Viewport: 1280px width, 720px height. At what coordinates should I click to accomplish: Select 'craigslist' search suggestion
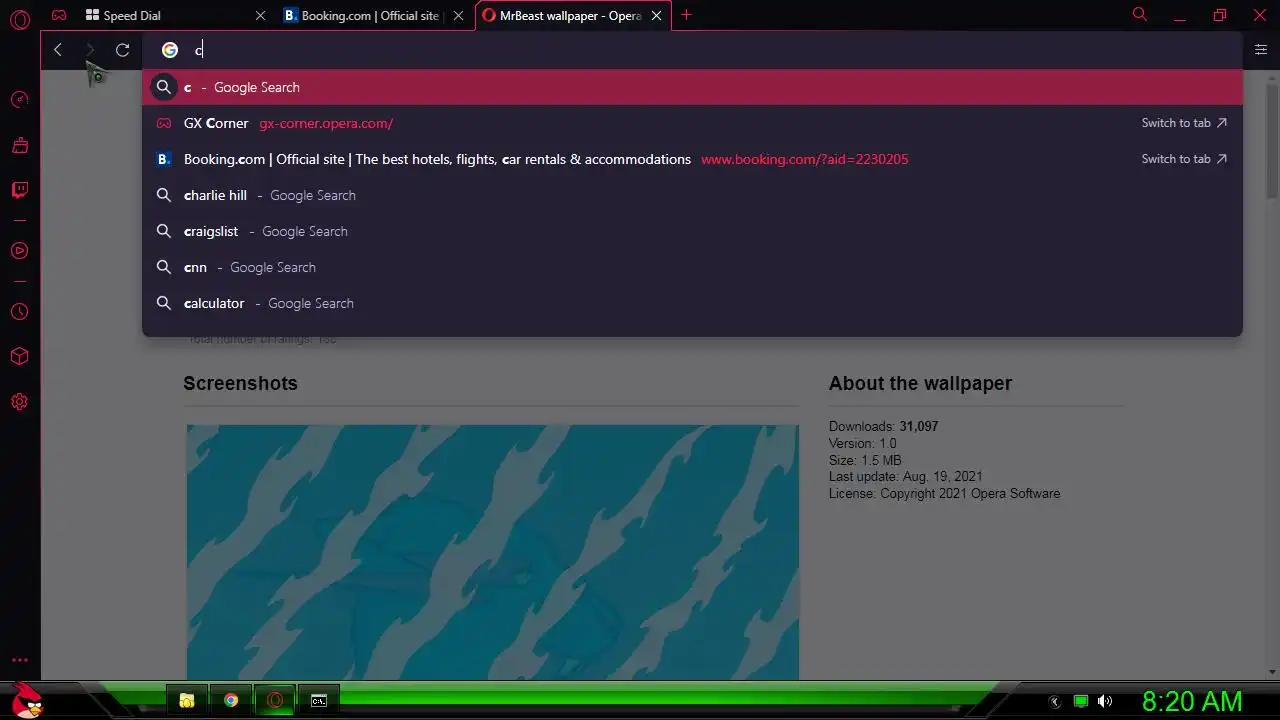point(692,231)
